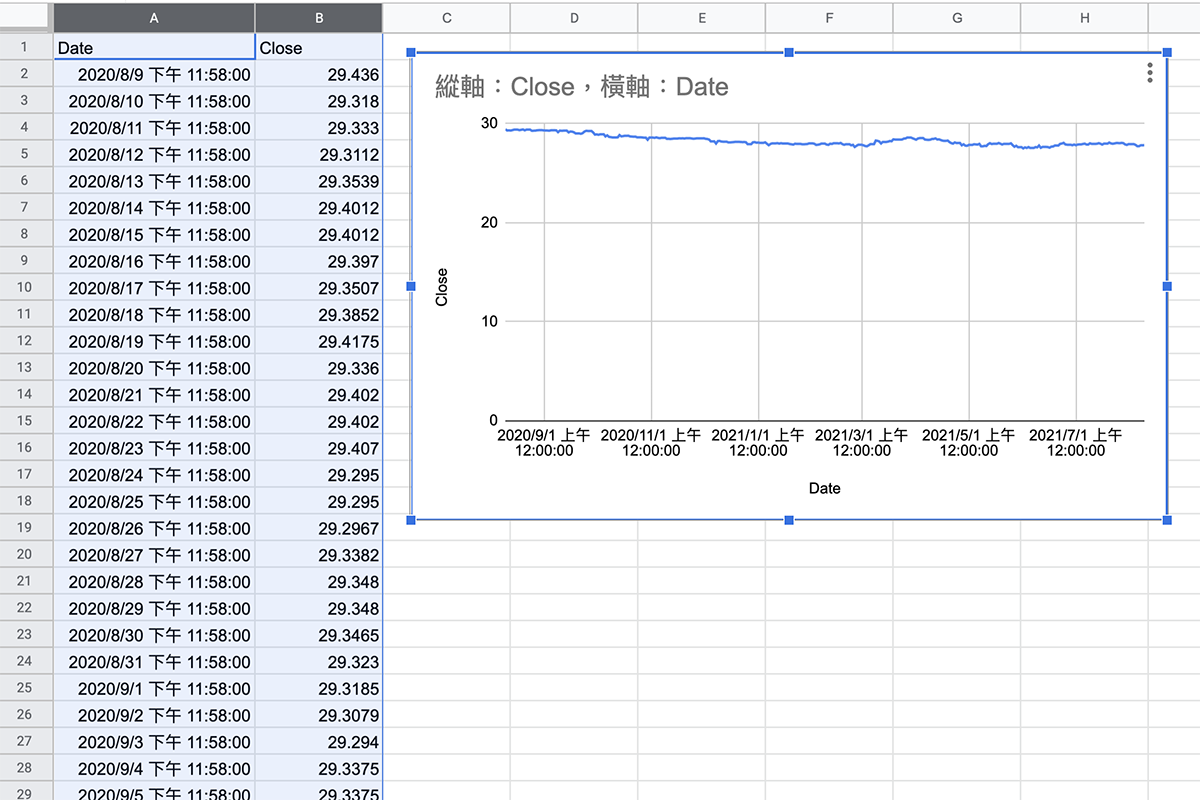Select the 'Close' header cell B1

pyautogui.click(x=318, y=47)
